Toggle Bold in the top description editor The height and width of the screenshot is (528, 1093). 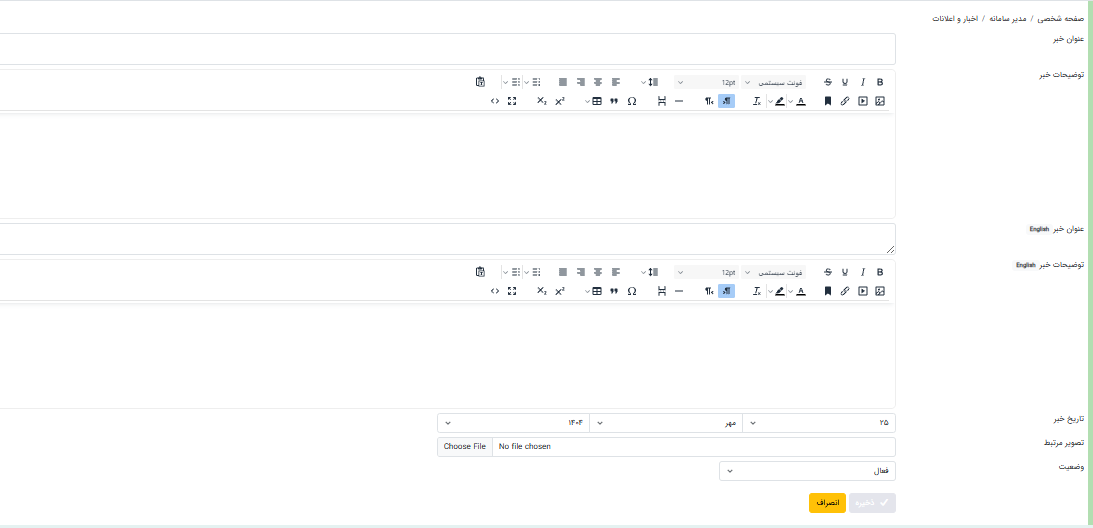click(880, 82)
